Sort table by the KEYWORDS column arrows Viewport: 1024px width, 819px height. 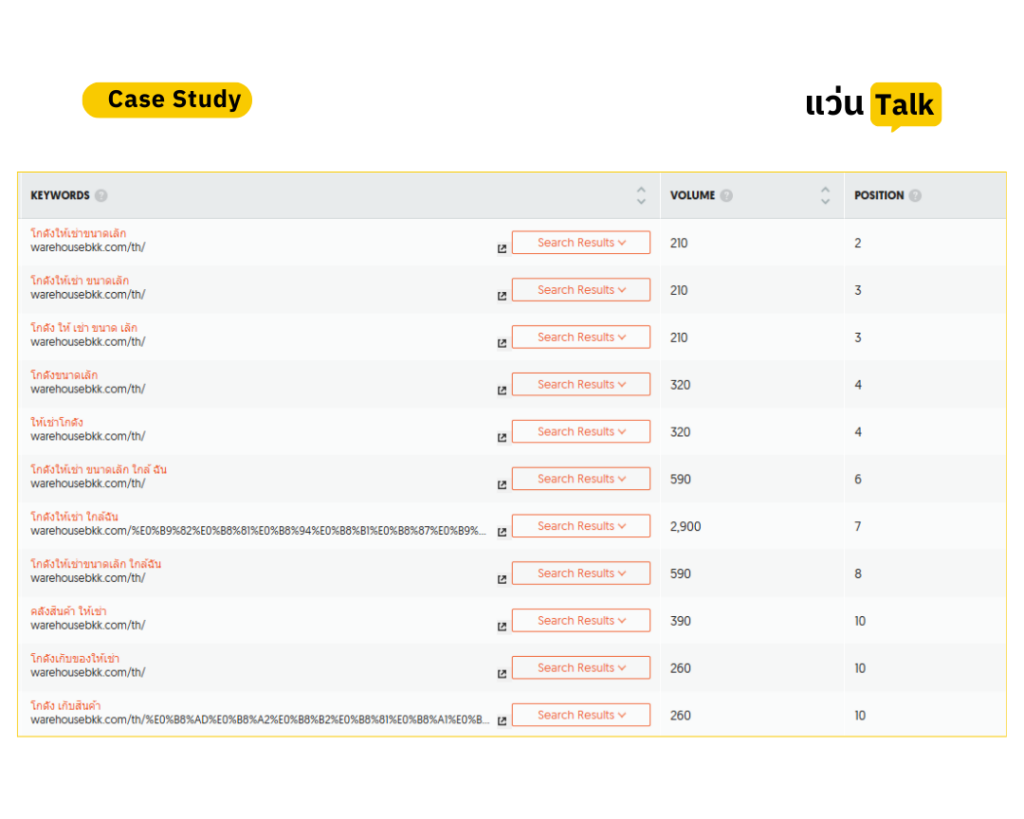641,195
